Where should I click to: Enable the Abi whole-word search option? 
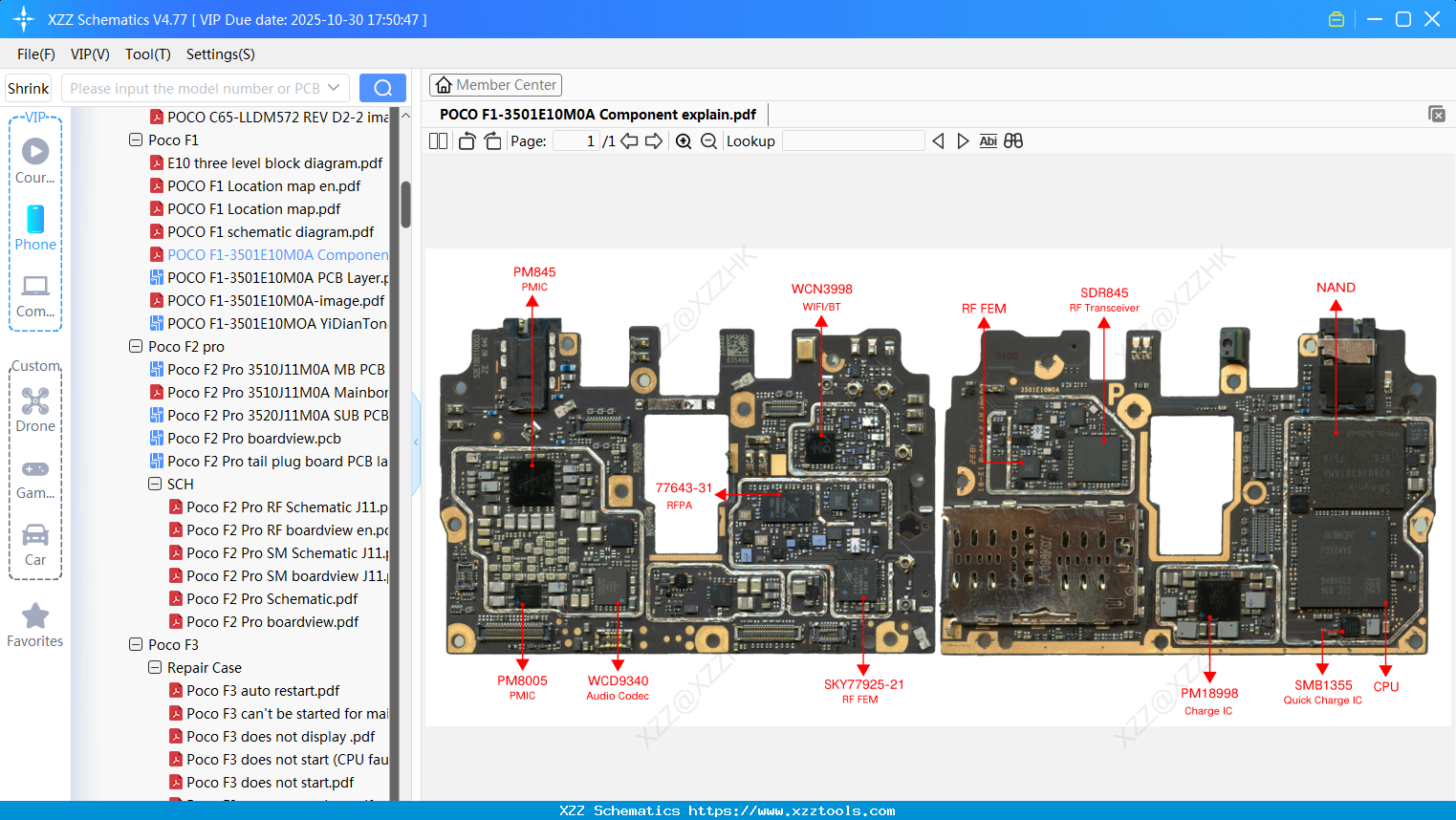988,140
